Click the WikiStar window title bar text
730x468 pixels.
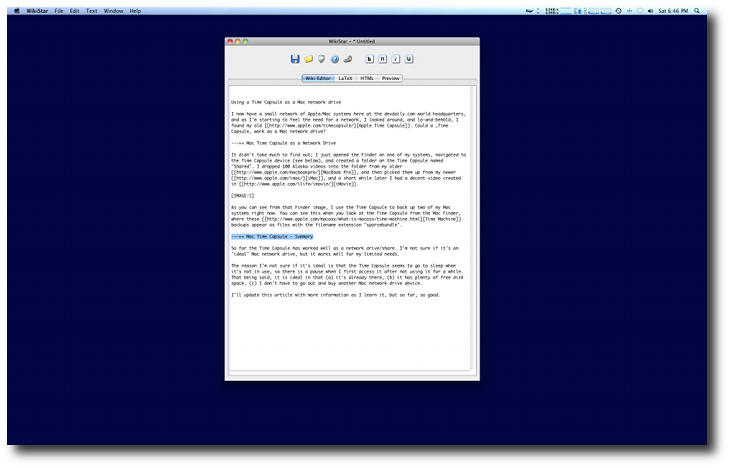coord(351,41)
